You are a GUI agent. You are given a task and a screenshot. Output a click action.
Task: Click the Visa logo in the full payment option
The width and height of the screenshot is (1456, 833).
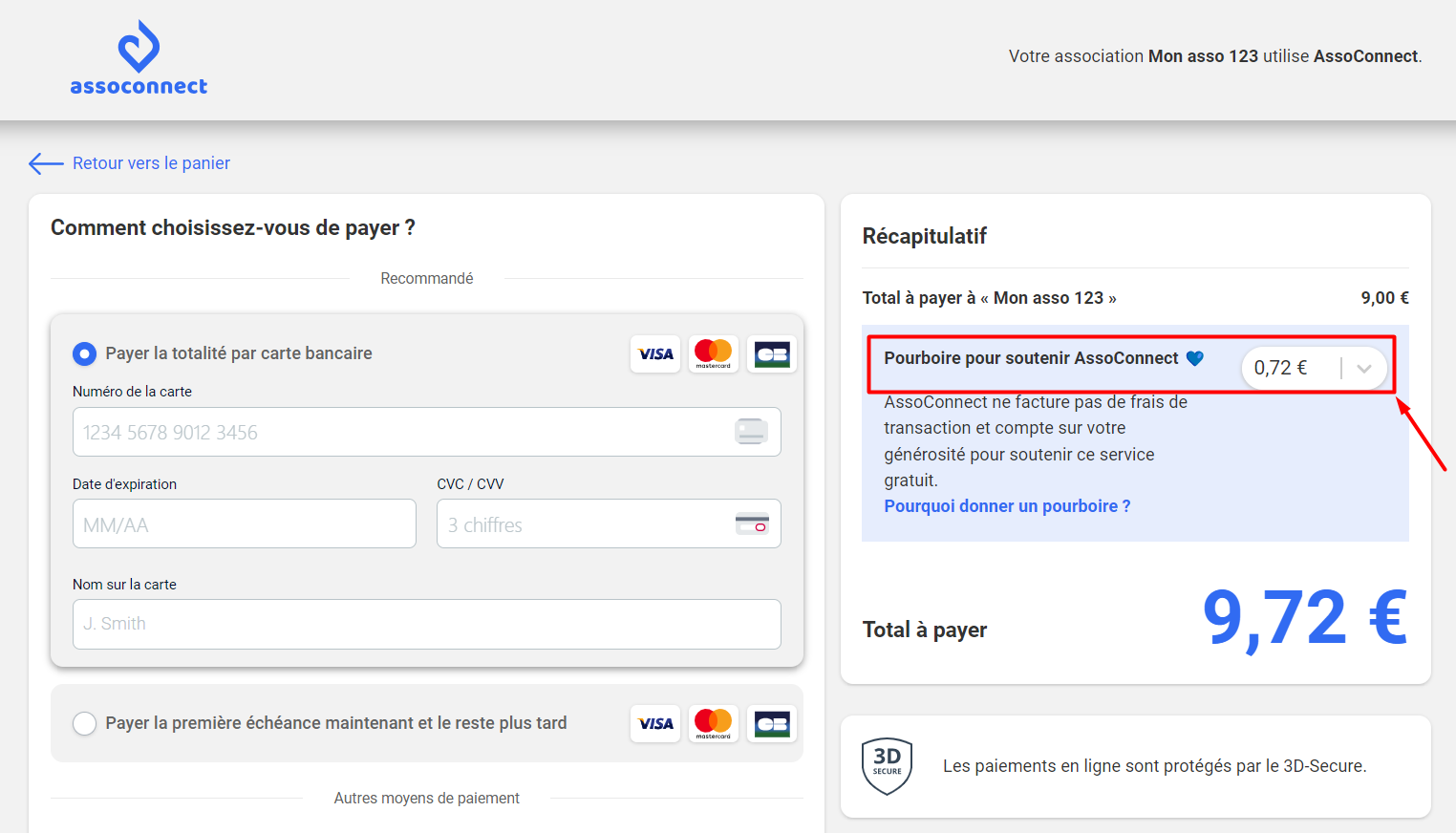655,354
